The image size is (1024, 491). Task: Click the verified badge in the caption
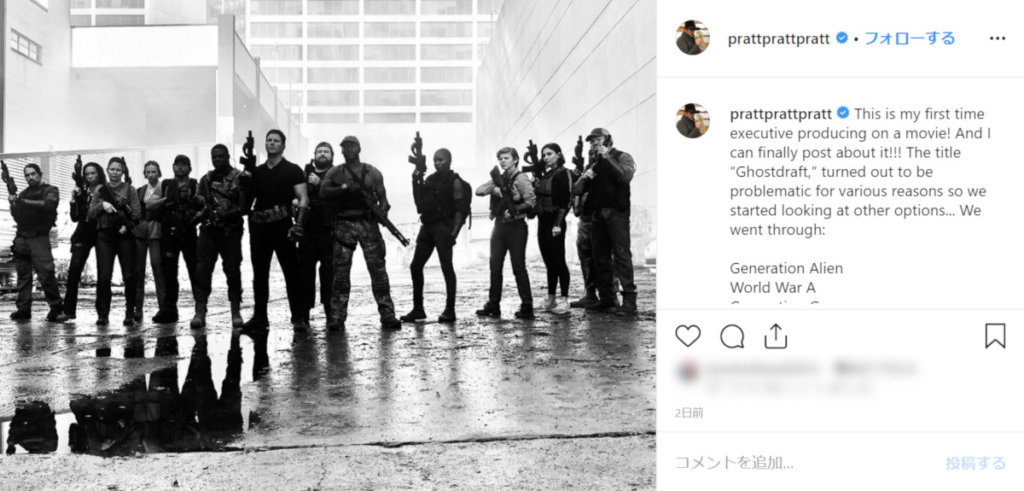click(x=843, y=113)
